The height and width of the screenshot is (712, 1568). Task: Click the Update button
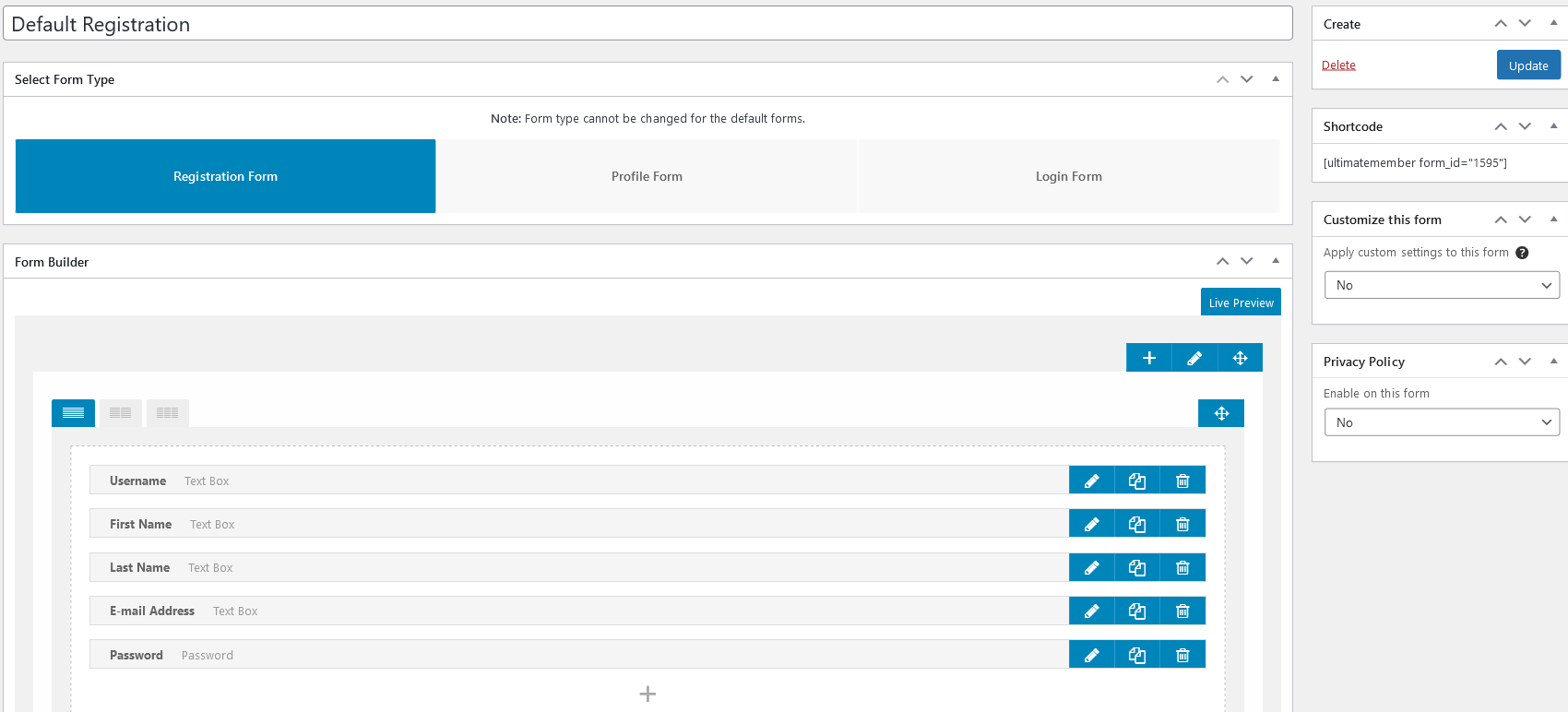coord(1527,65)
